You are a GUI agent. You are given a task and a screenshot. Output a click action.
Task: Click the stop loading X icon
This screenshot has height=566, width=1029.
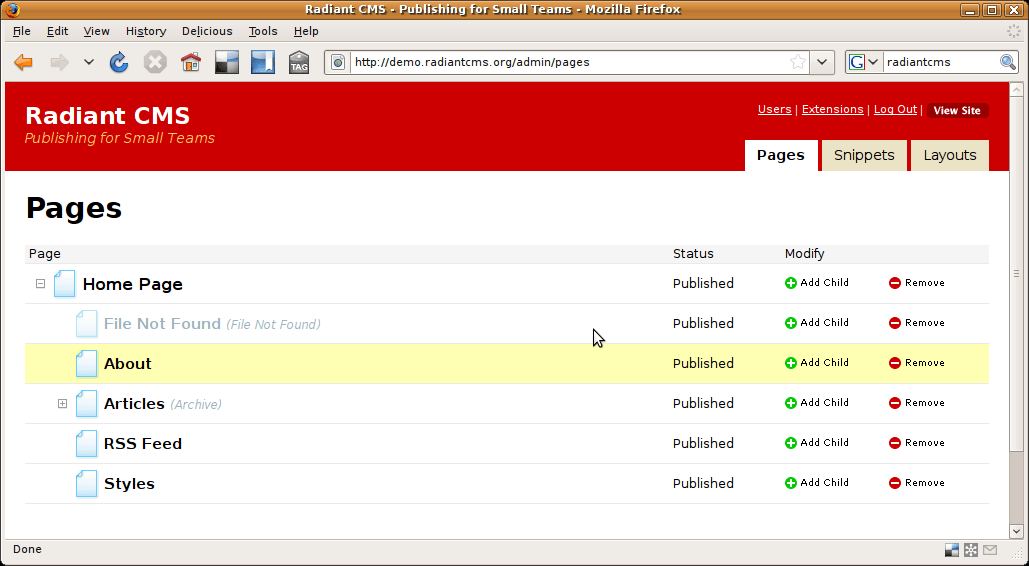(x=155, y=62)
